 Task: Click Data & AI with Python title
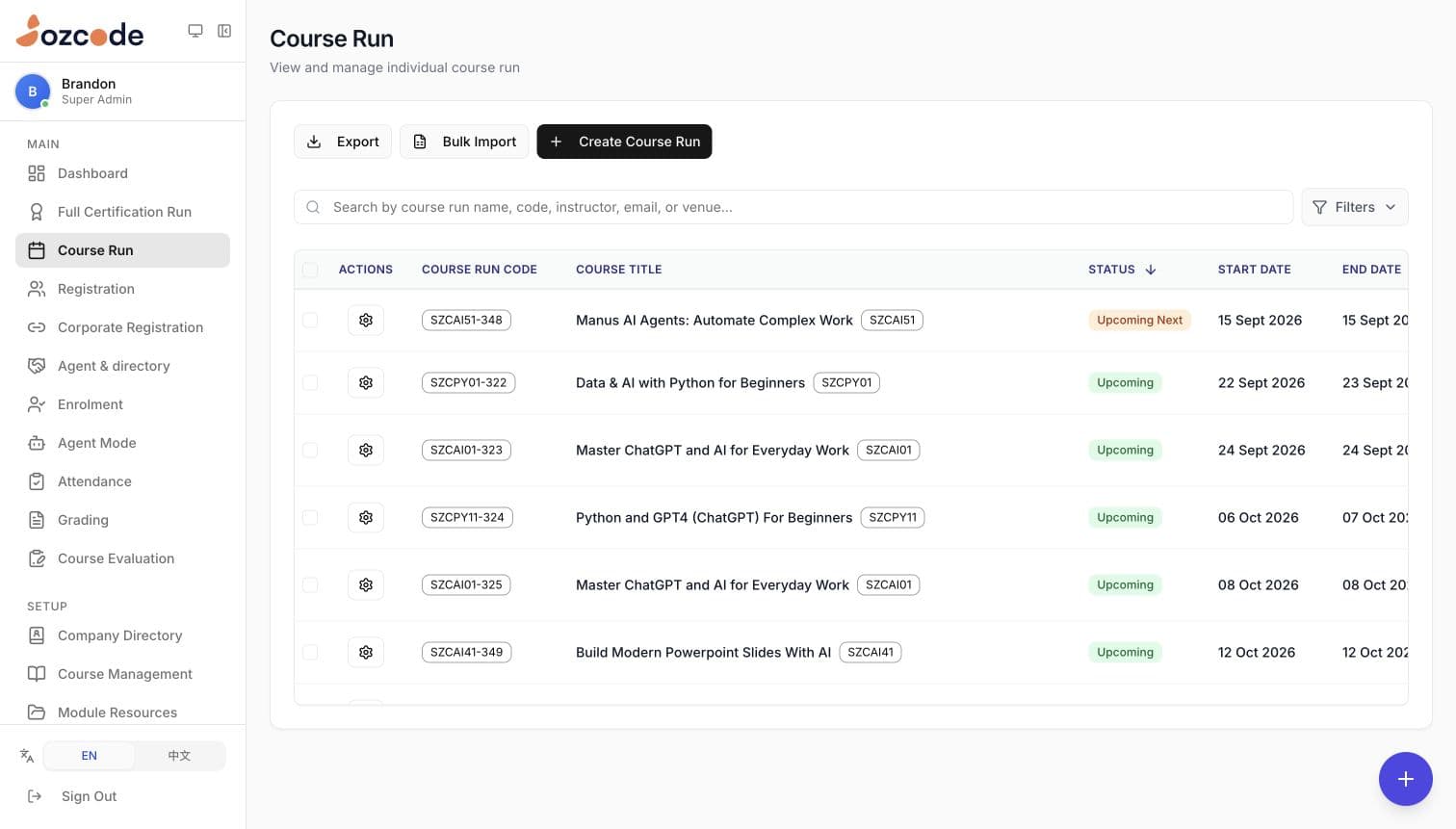[x=690, y=382]
